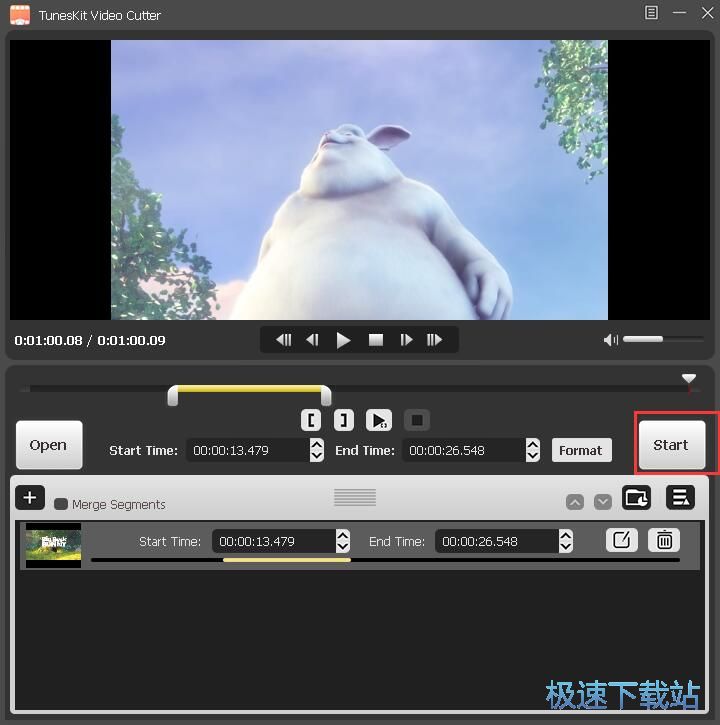Screen dimensions: 720x725
Task: Stop segment preview
Action: pyautogui.click(x=417, y=420)
